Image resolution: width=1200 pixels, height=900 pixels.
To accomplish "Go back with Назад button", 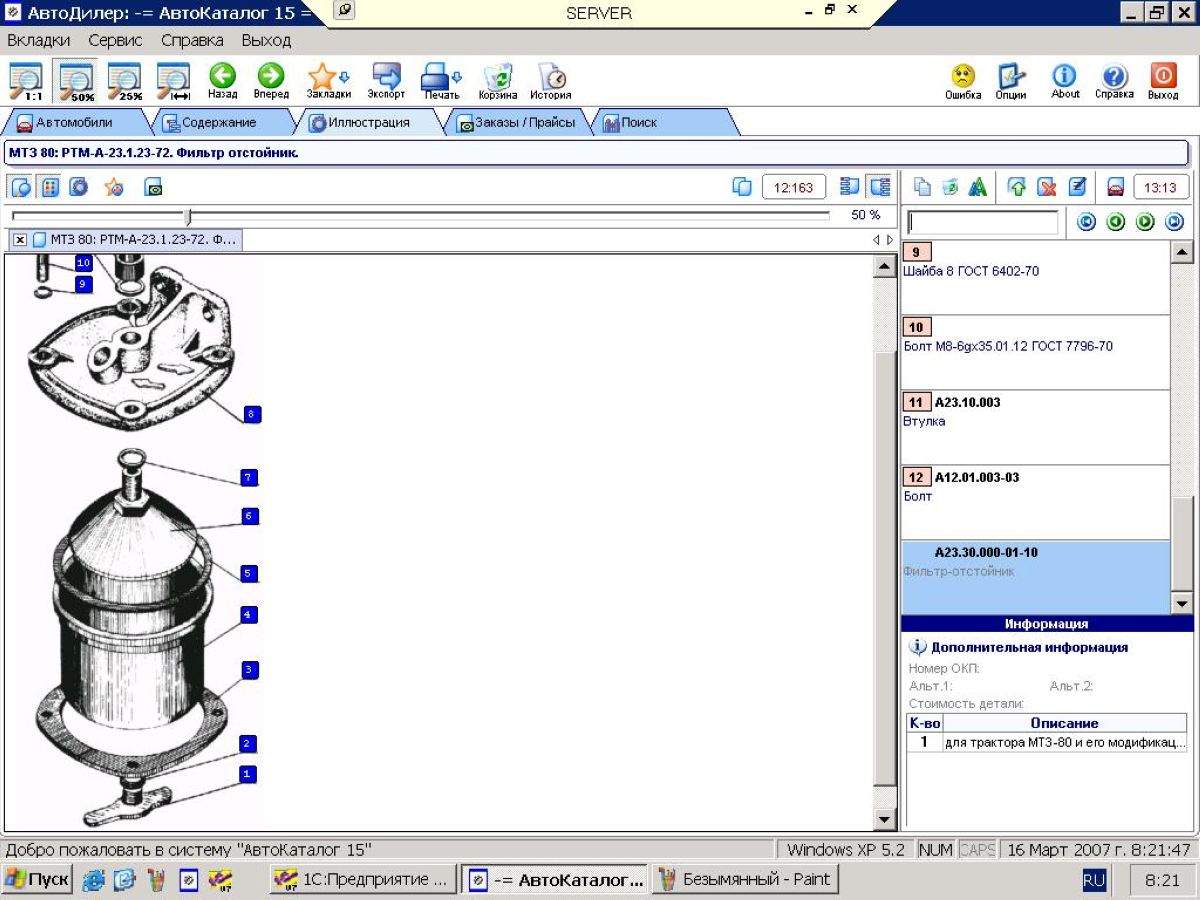I will [222, 81].
